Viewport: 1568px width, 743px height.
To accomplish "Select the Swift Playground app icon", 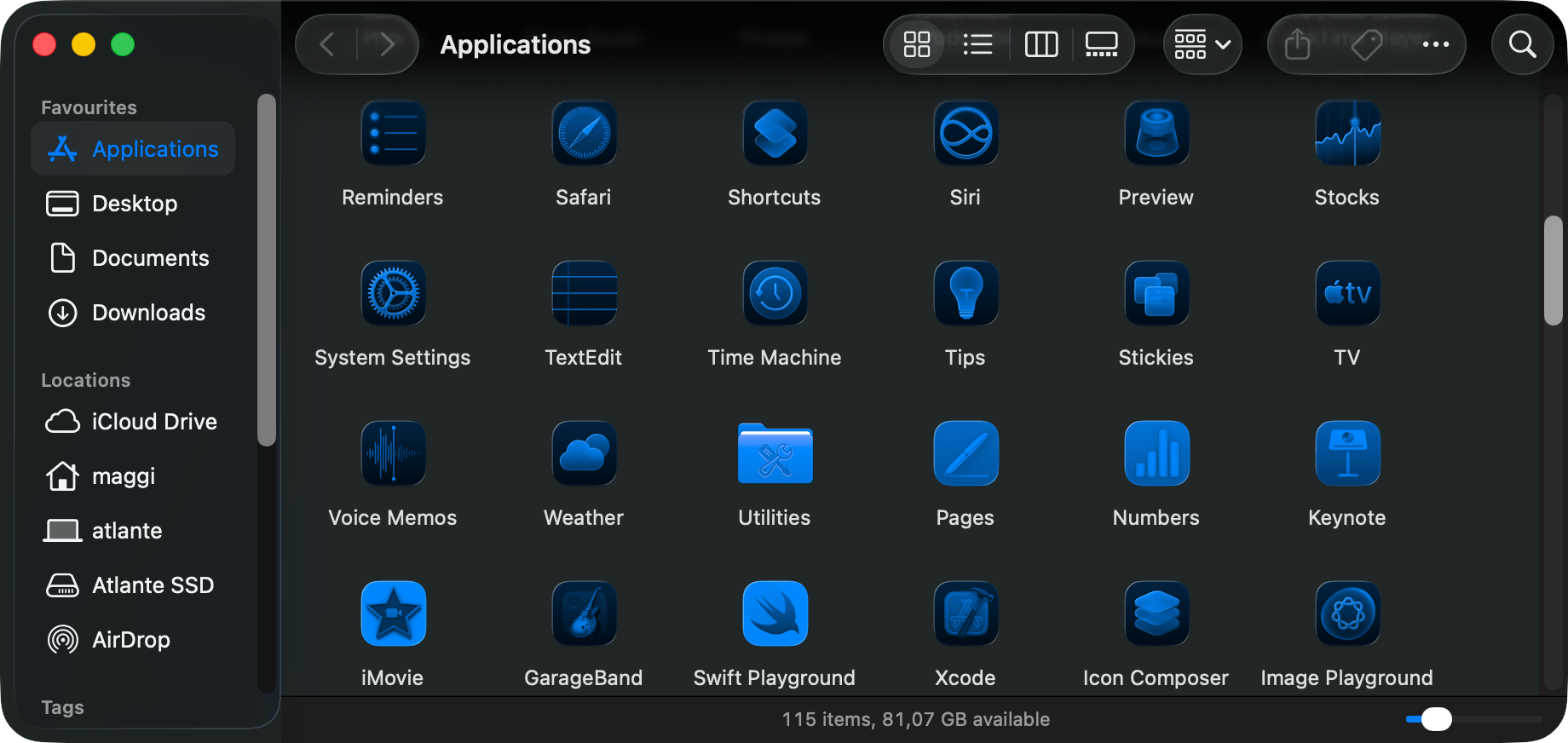I will tap(775, 613).
